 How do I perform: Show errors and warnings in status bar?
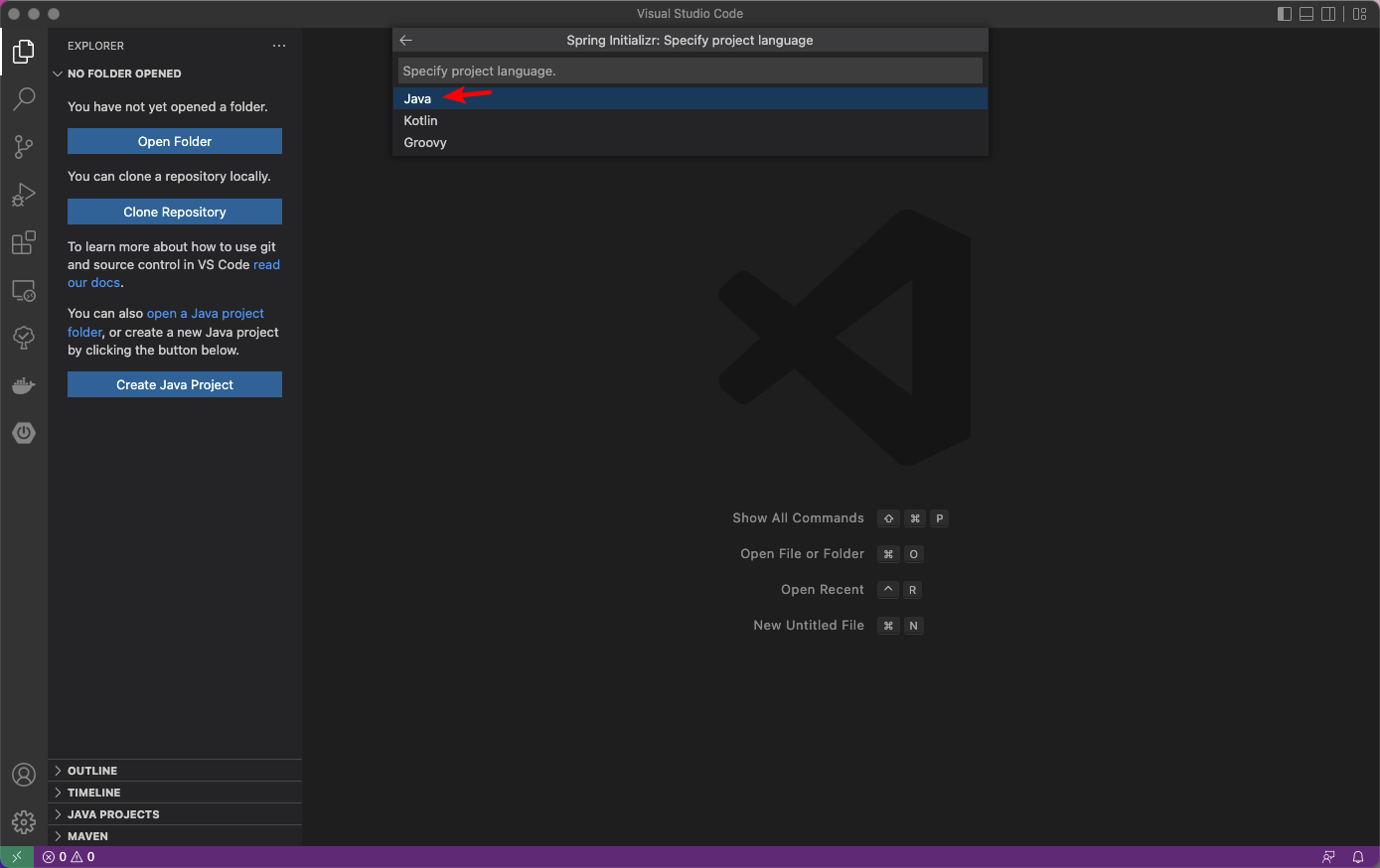[x=69, y=857]
